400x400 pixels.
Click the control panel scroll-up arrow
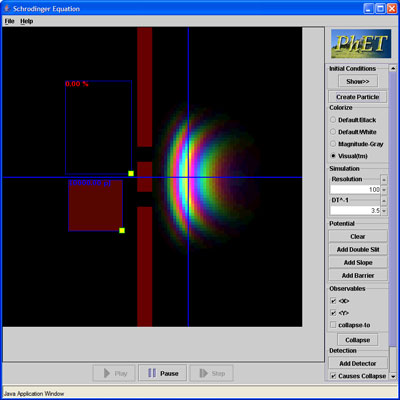click(393, 68)
